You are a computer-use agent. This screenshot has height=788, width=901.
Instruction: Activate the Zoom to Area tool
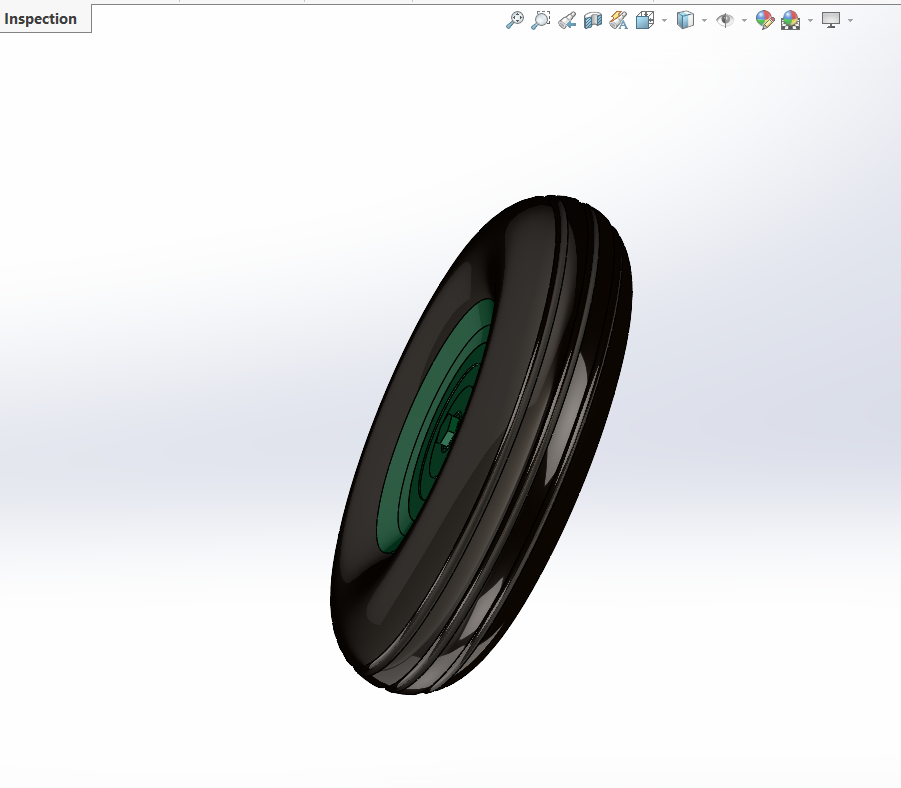540,20
